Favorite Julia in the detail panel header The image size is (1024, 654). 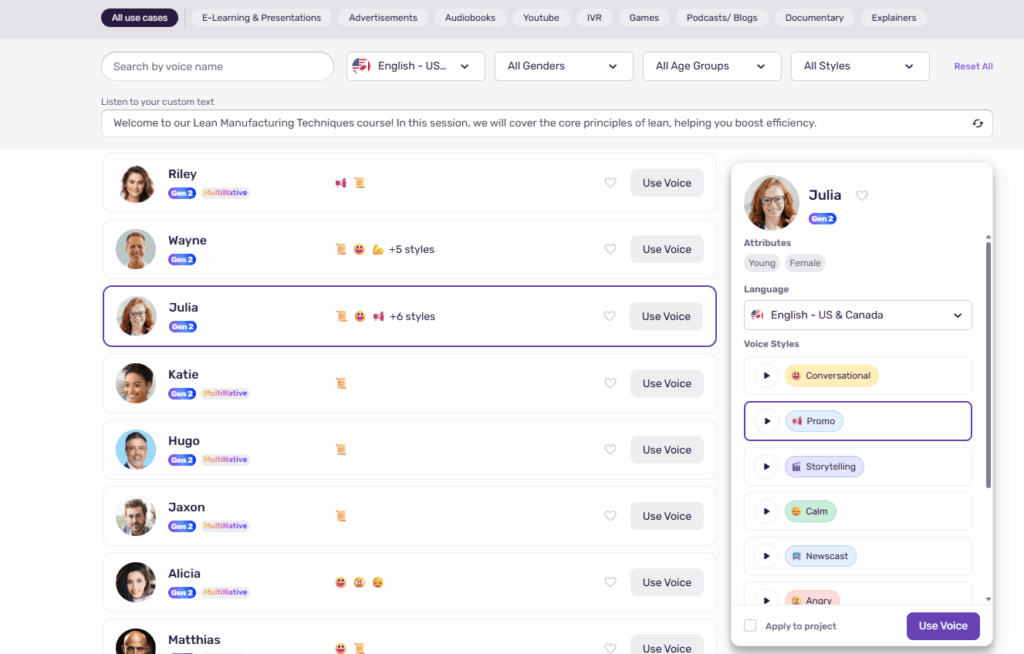tap(862, 196)
